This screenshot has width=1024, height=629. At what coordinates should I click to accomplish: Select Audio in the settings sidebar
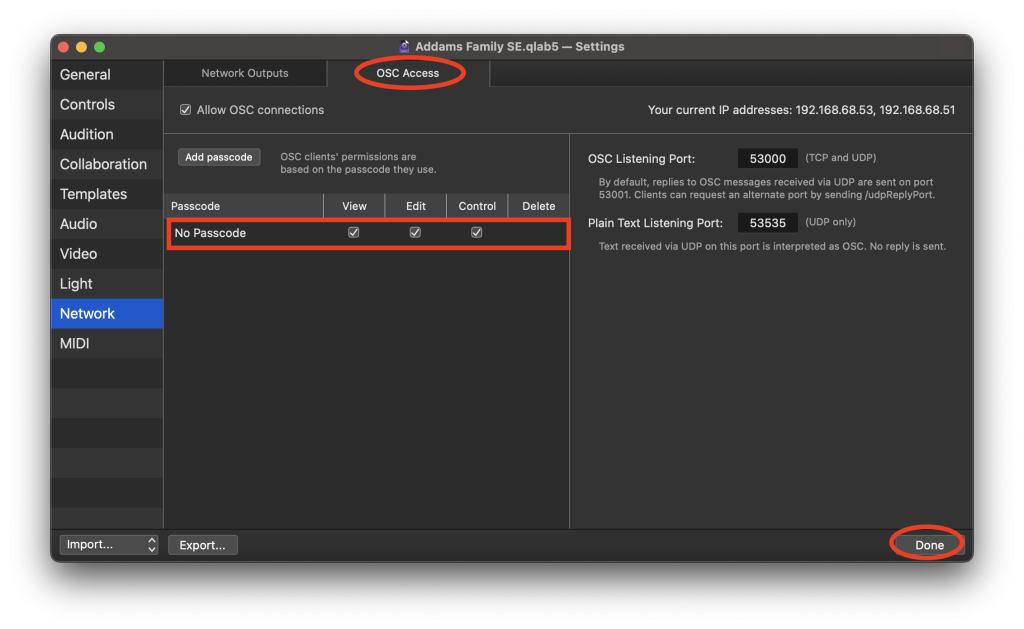[106, 224]
